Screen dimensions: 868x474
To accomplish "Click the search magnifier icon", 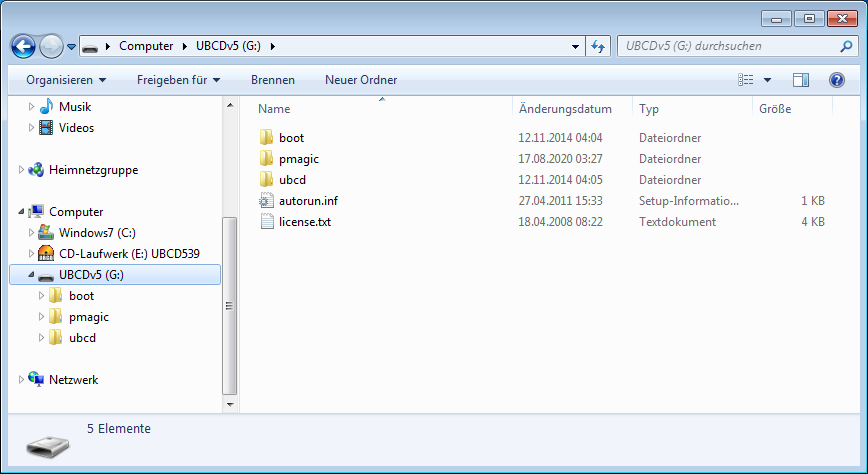I will tap(845, 46).
